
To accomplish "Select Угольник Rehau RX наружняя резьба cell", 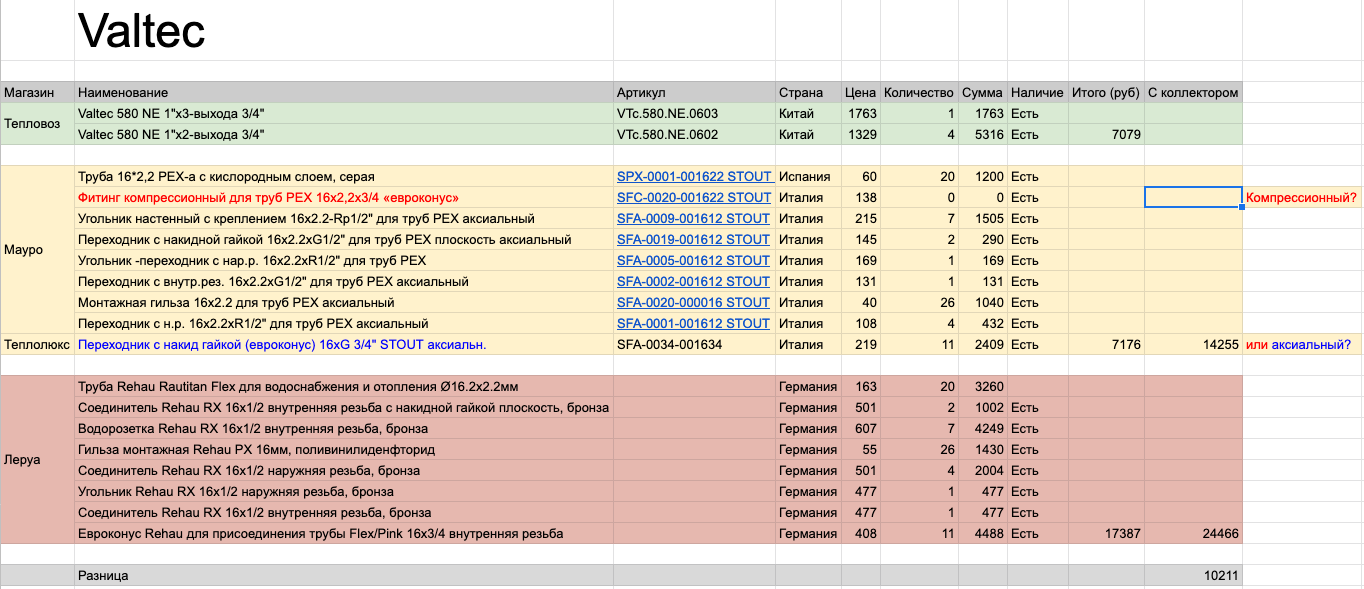I will coord(344,491).
